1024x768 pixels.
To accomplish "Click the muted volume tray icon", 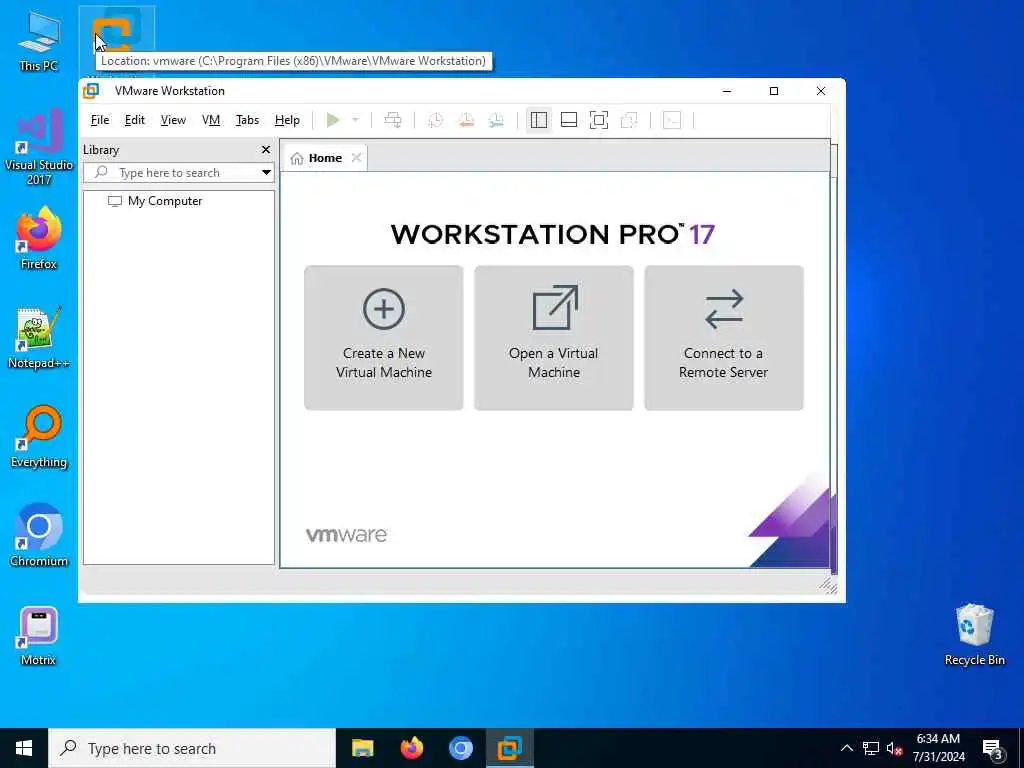I will (x=894, y=748).
